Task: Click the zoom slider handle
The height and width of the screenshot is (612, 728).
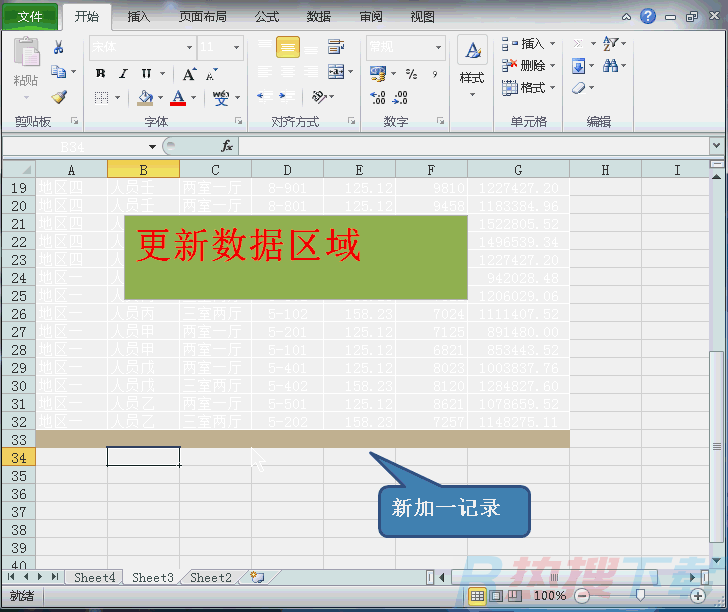Action: pyautogui.click(x=640, y=595)
